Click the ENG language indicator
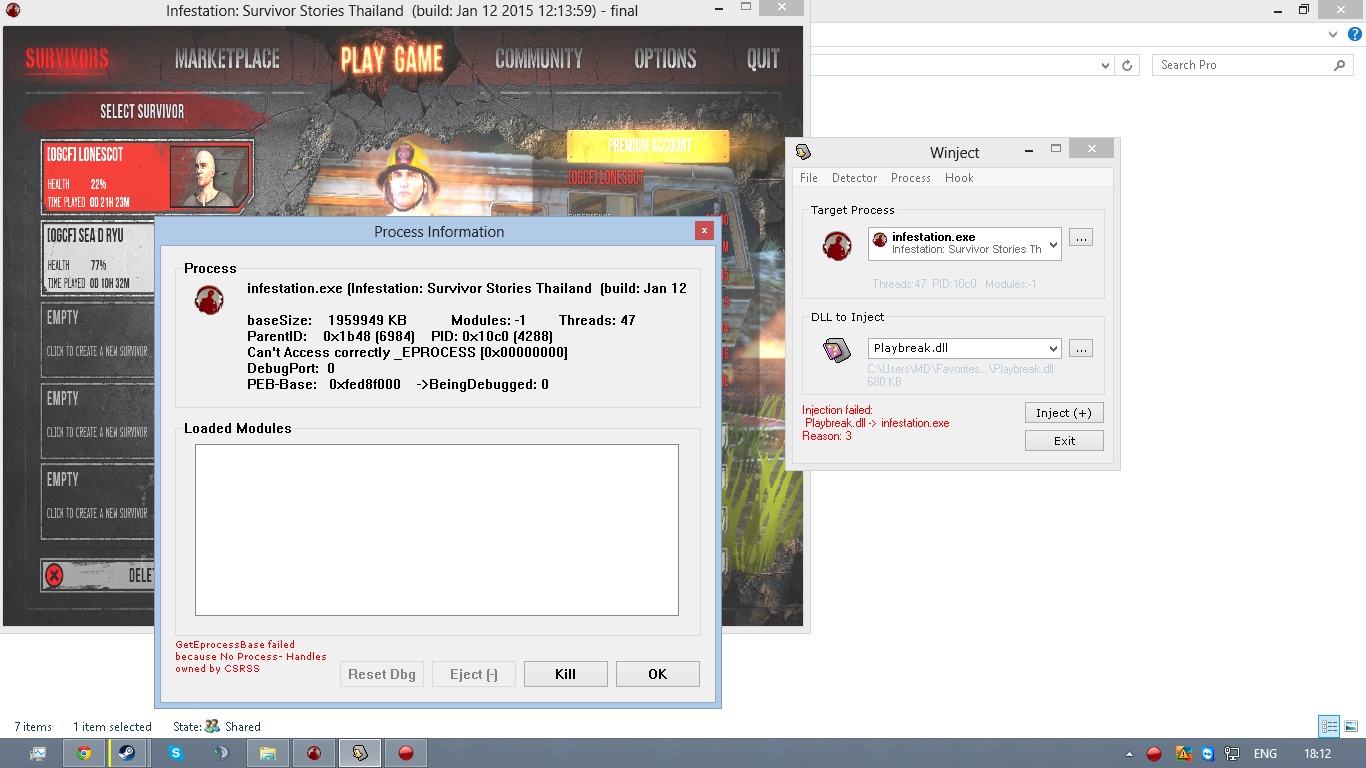Screen dimensions: 1366x768 click(1265, 754)
